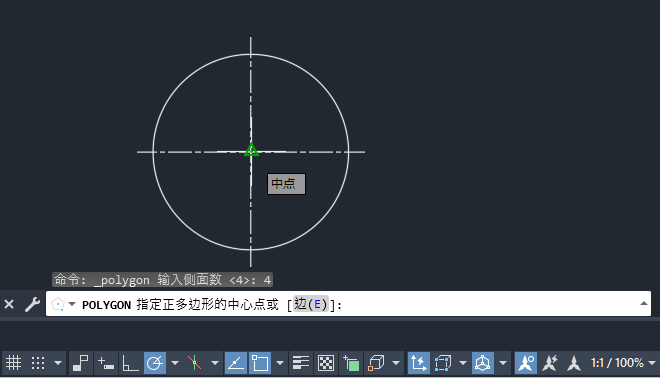The width and height of the screenshot is (660, 378).
Task: Toggle selection filtering icon
Action: coord(443,362)
